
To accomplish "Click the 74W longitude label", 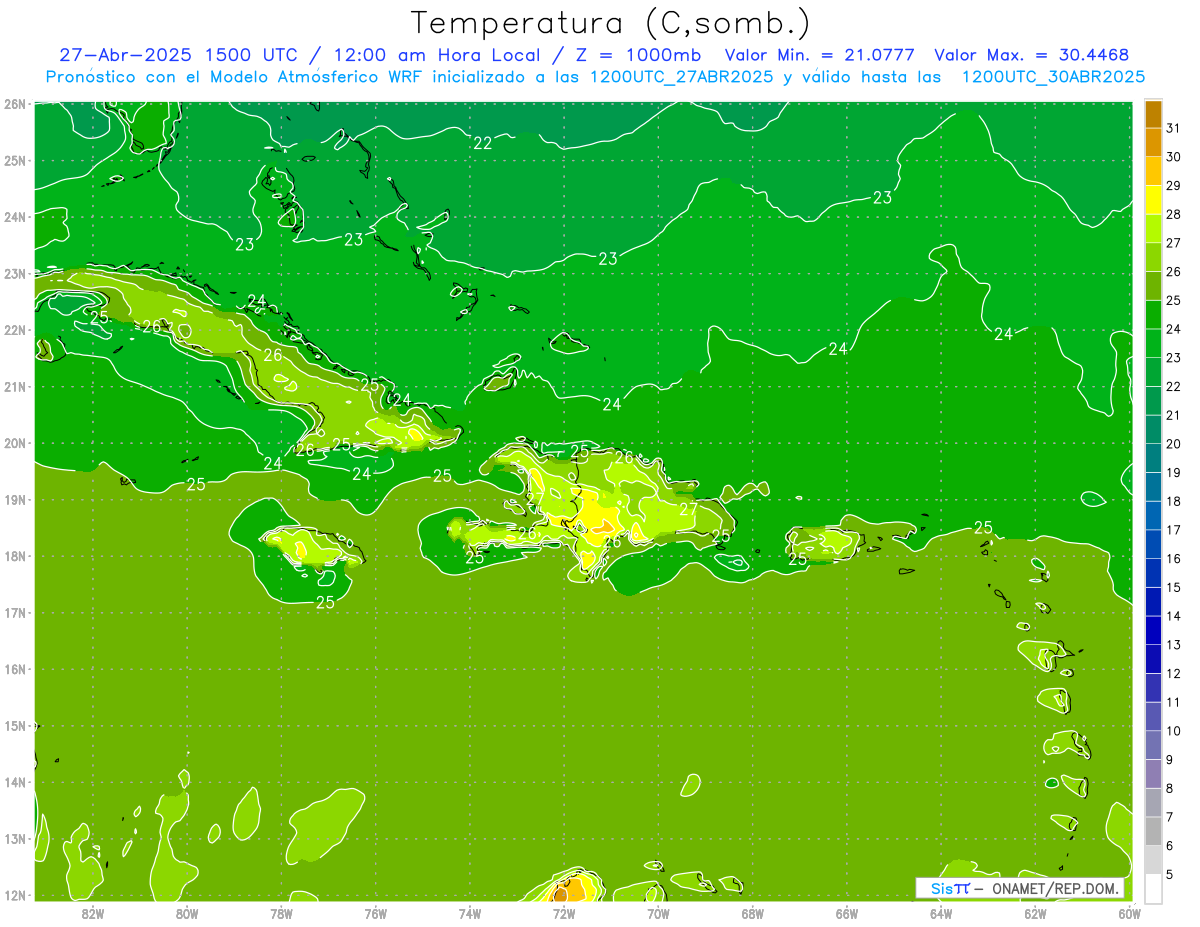I will (470, 913).
